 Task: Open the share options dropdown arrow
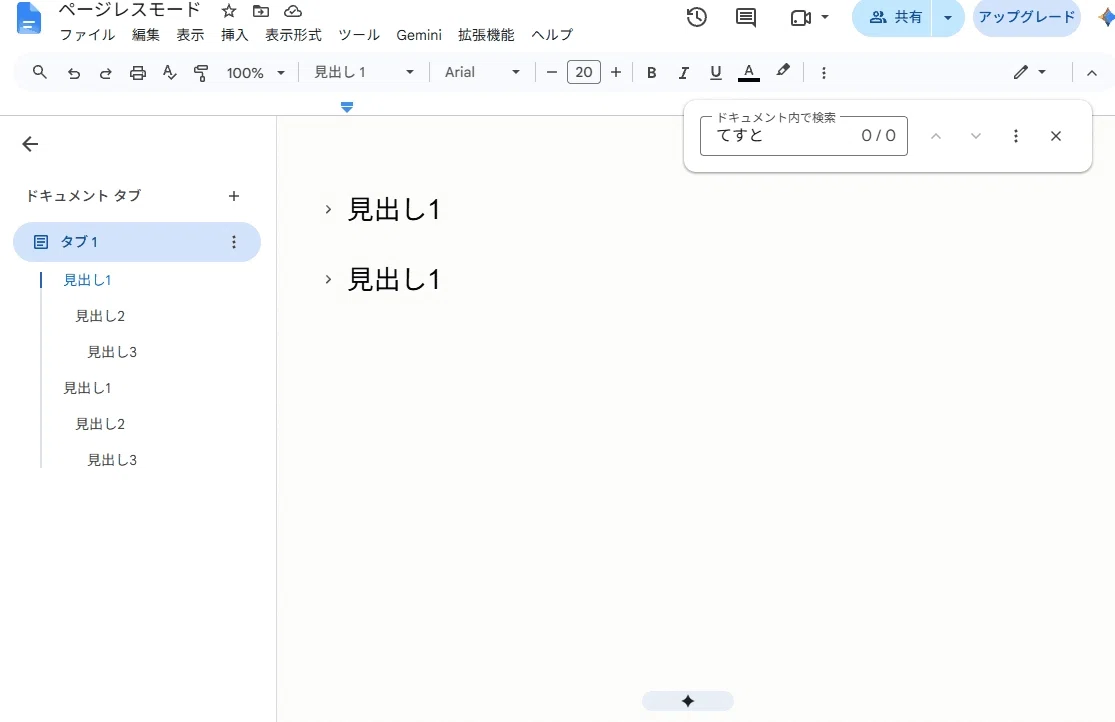(948, 18)
